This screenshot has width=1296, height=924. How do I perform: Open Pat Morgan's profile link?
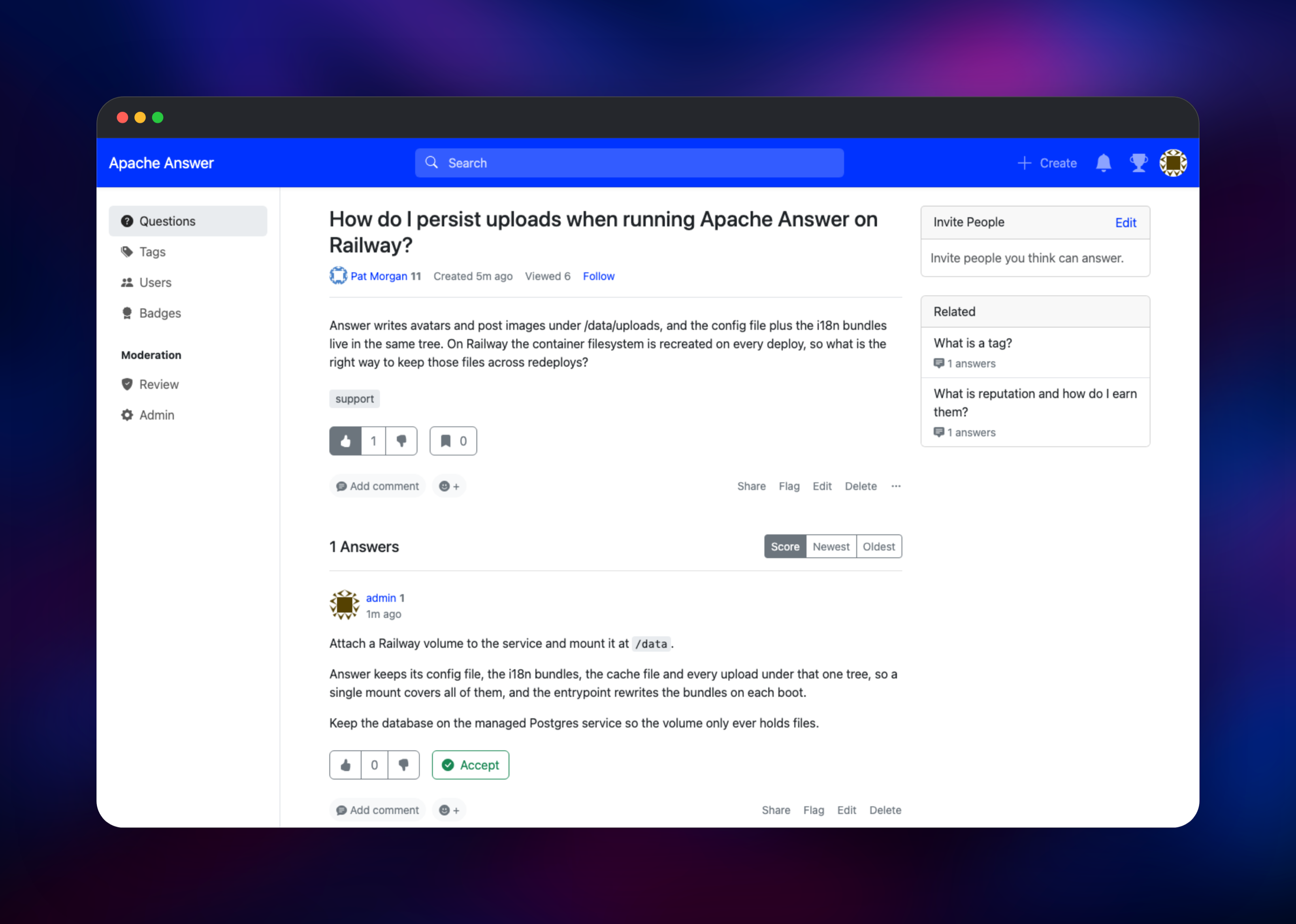point(379,277)
